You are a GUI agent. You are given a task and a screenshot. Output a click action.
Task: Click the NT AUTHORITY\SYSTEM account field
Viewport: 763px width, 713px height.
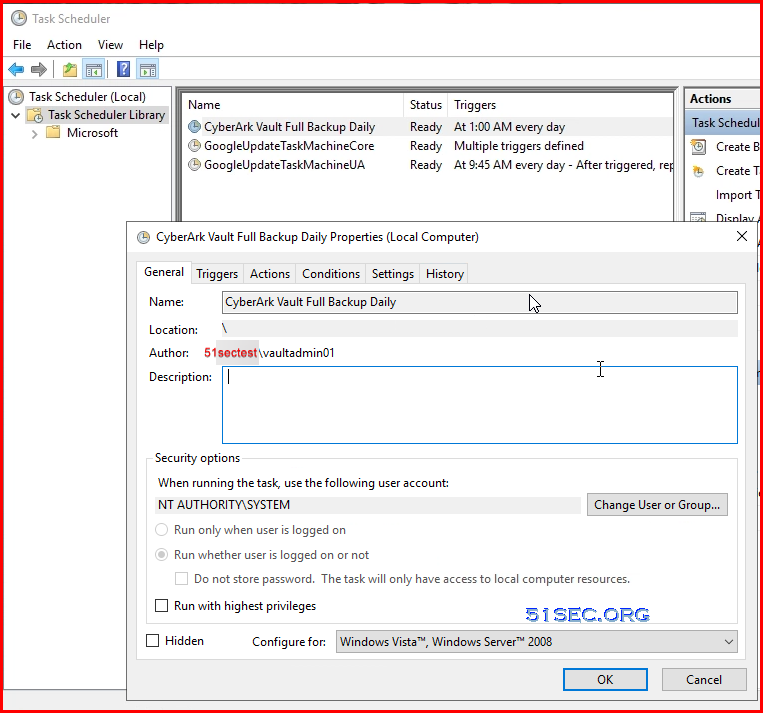[x=368, y=505]
